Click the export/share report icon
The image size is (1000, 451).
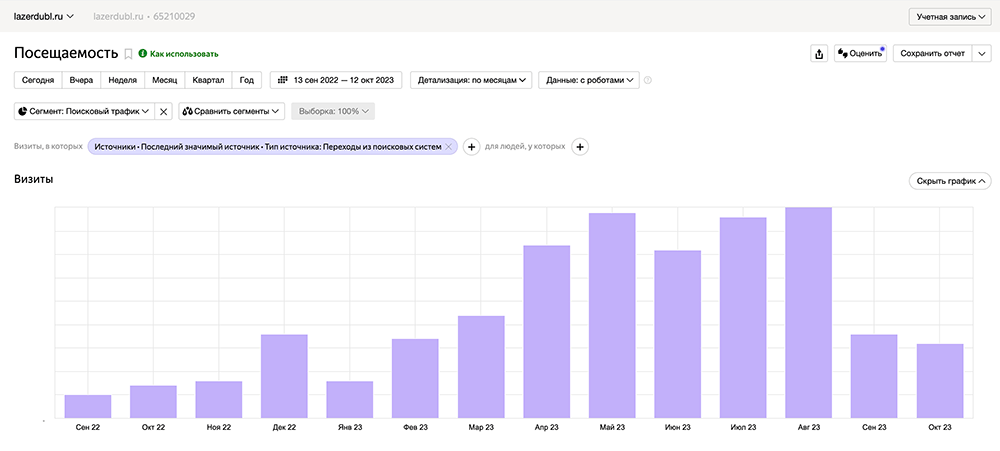coord(820,54)
